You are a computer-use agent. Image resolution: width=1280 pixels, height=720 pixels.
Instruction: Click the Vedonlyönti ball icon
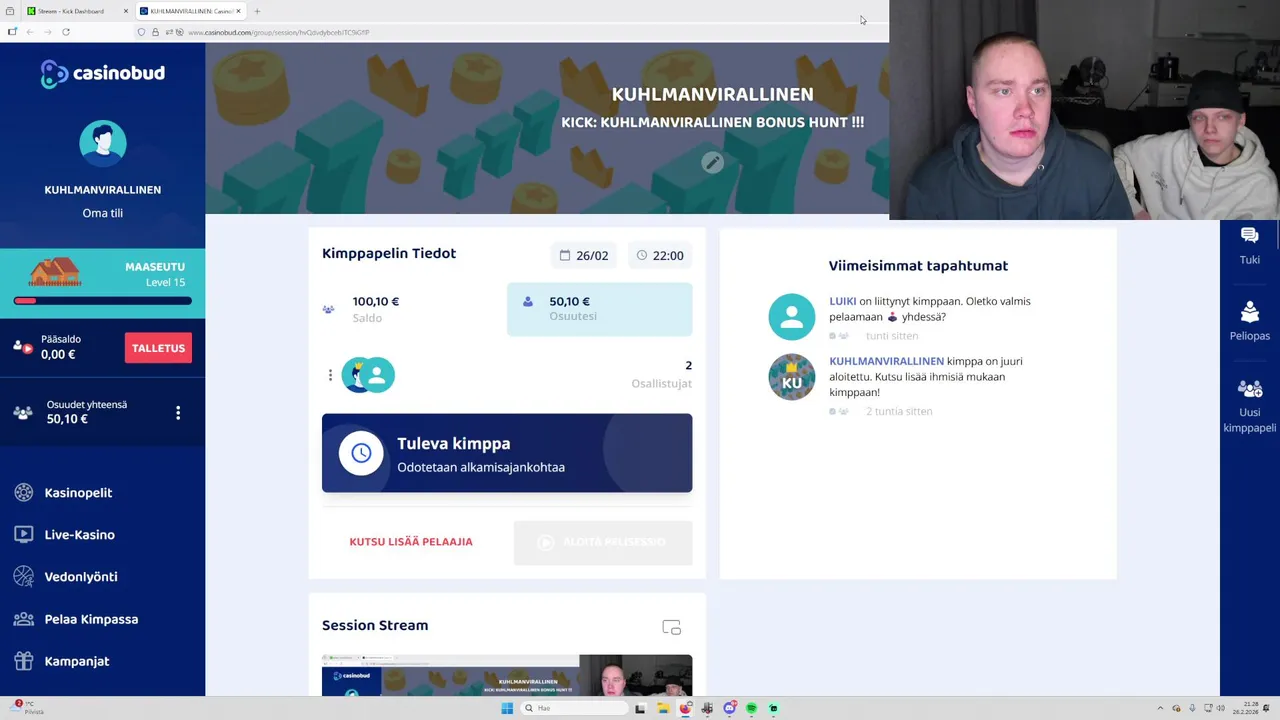coord(24,577)
